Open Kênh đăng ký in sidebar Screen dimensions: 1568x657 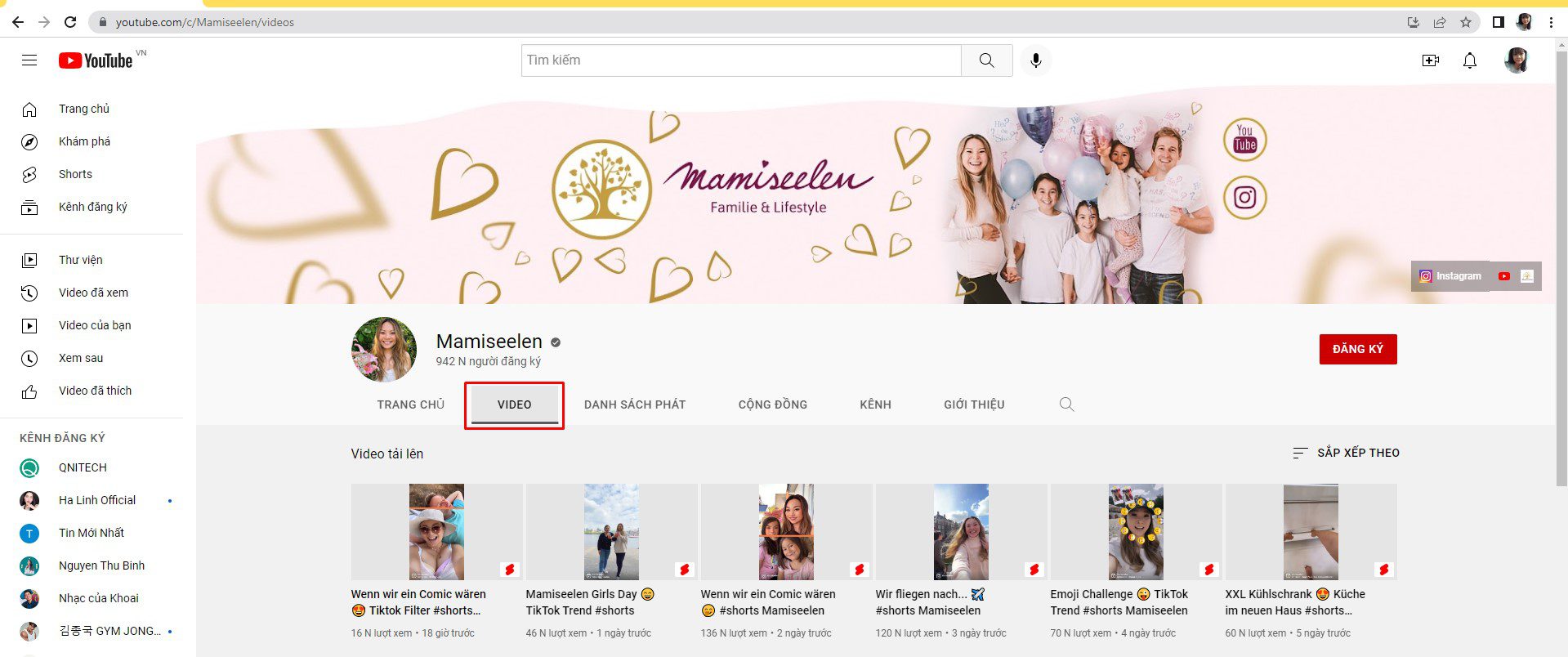[92, 207]
